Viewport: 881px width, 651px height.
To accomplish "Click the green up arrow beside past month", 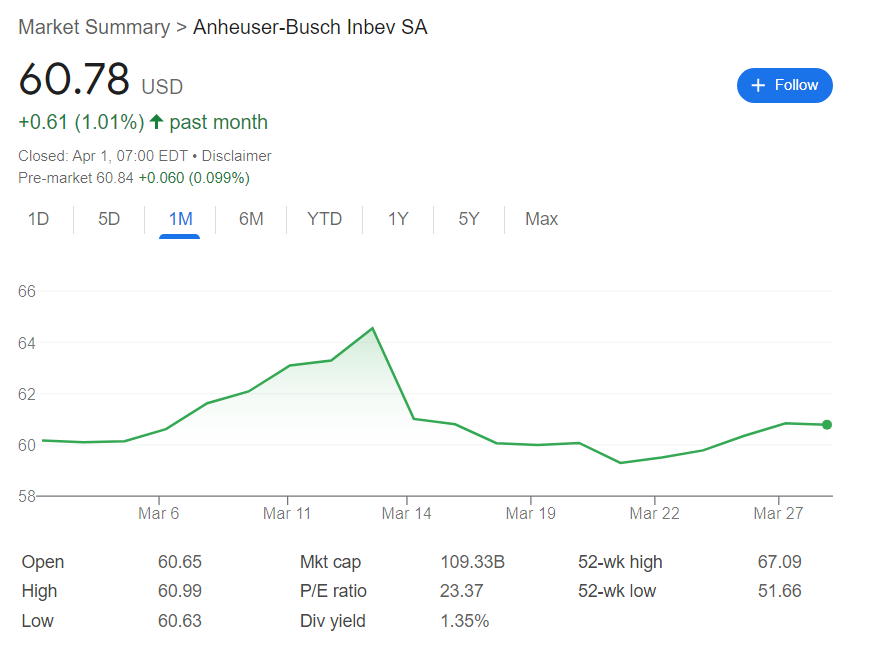I will click(156, 122).
